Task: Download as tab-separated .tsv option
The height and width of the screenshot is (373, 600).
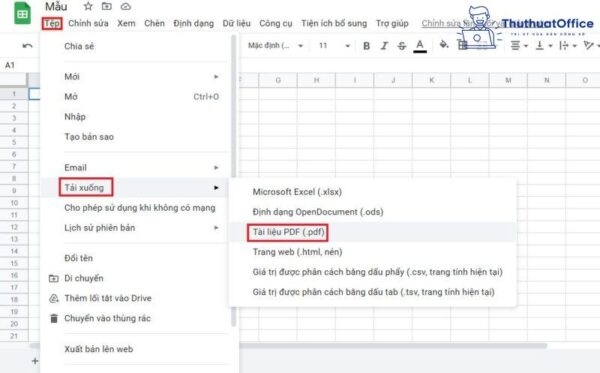Action: coord(373,292)
